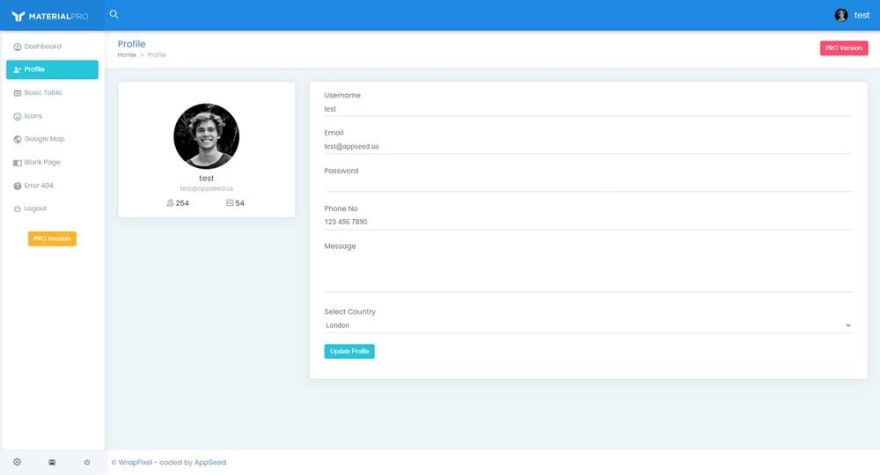Image resolution: width=880 pixels, height=475 pixels.
Task: Click into the Password input field
Action: [588, 184]
